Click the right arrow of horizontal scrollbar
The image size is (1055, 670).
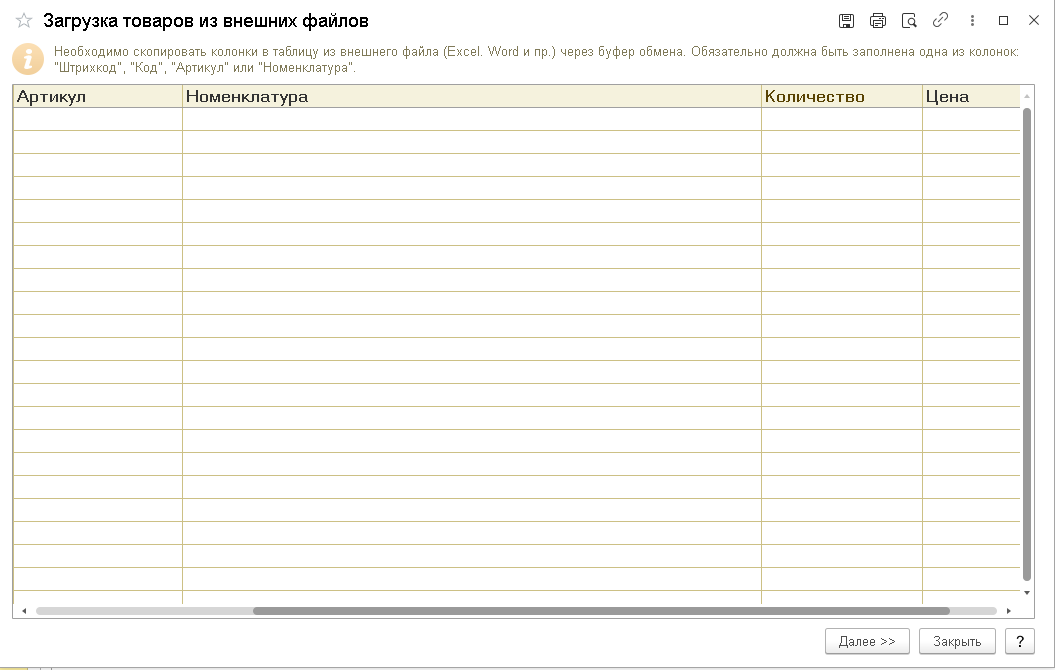pos(1008,610)
